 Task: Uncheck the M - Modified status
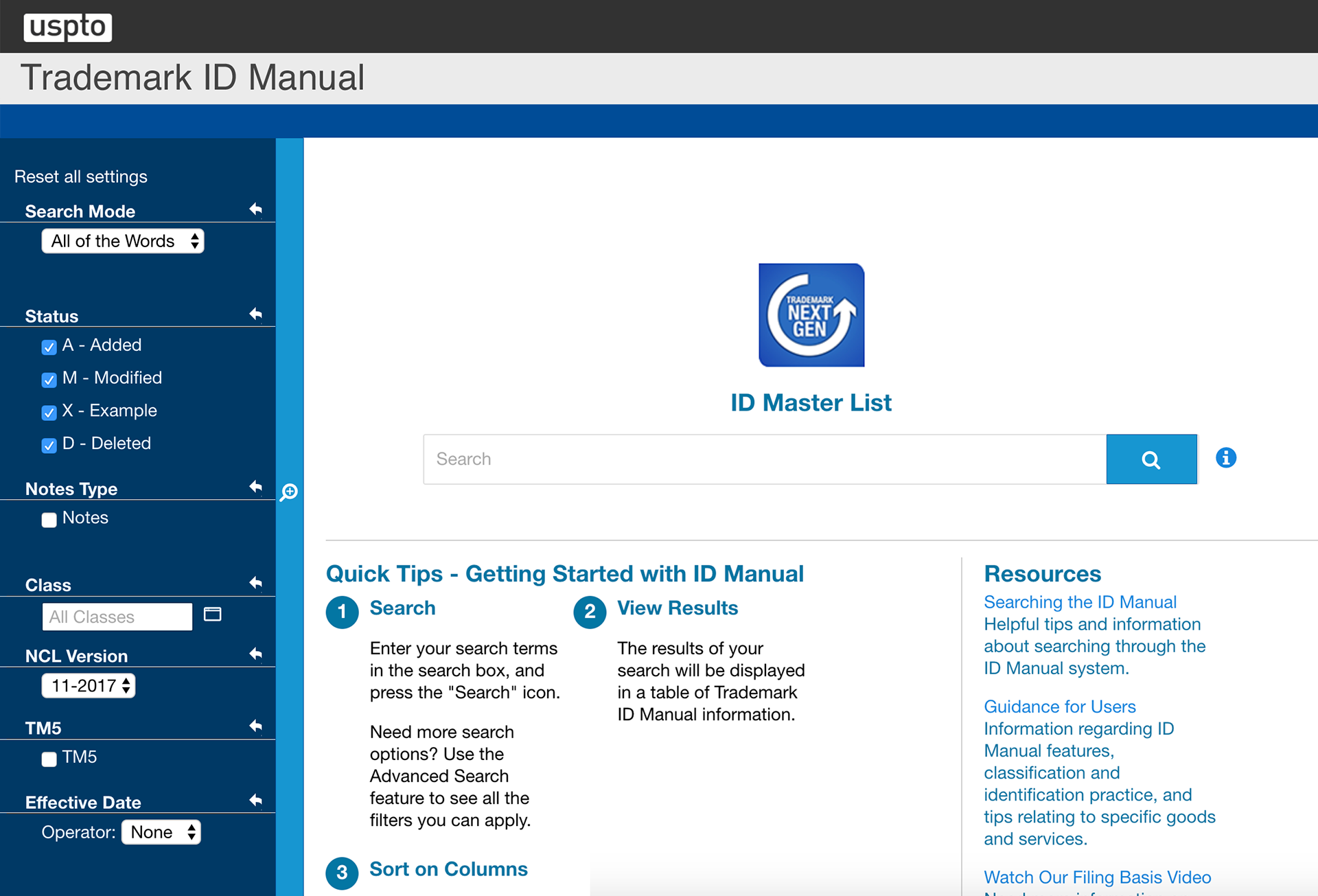(49, 380)
